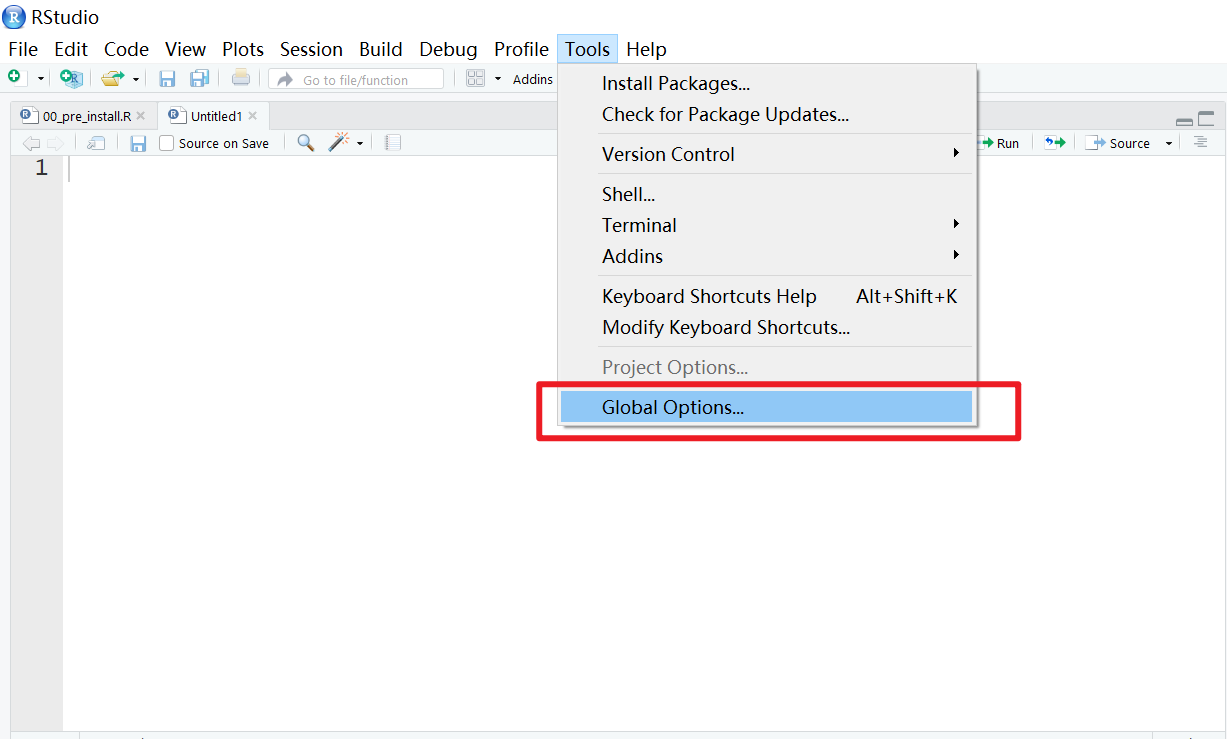Open the New File dropdown arrow
The image size is (1227, 739).
click(x=41, y=79)
